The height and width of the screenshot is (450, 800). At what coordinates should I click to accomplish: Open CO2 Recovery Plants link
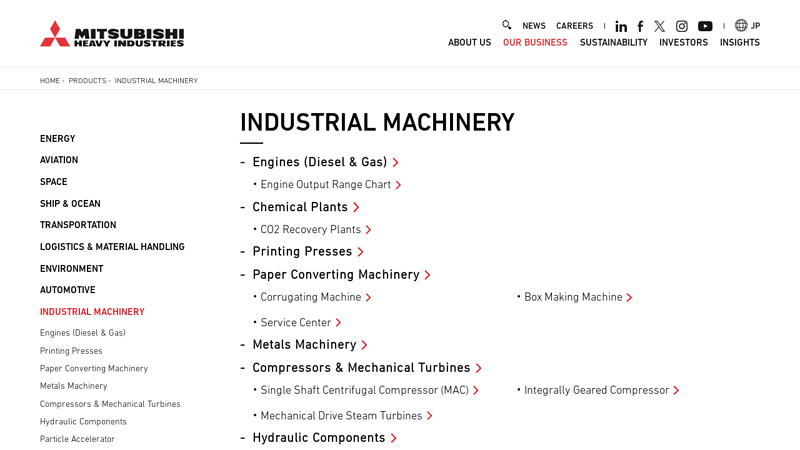pos(315,230)
